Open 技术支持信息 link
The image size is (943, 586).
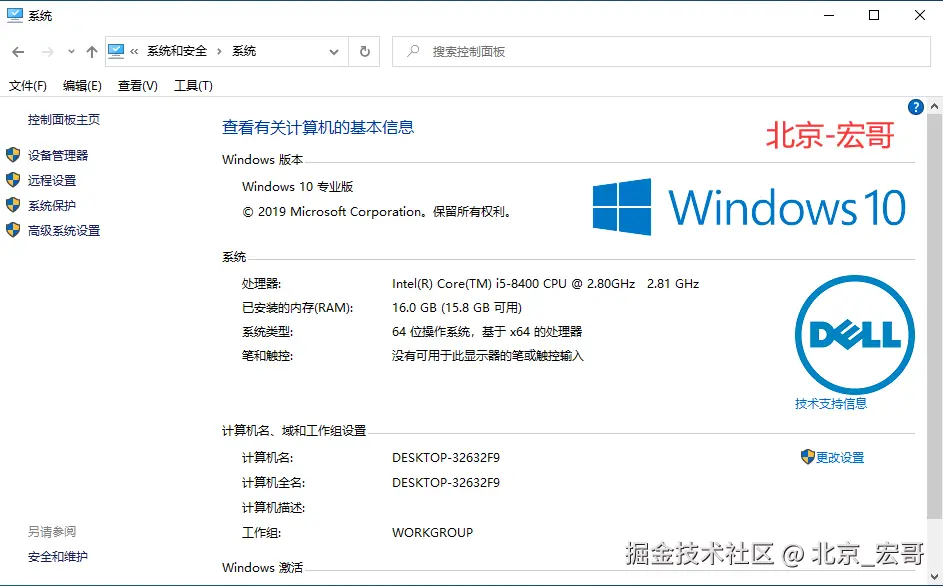click(x=831, y=404)
